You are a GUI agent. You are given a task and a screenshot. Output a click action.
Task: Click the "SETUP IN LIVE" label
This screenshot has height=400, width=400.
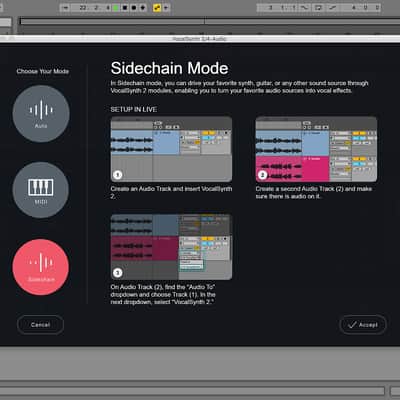tap(134, 109)
